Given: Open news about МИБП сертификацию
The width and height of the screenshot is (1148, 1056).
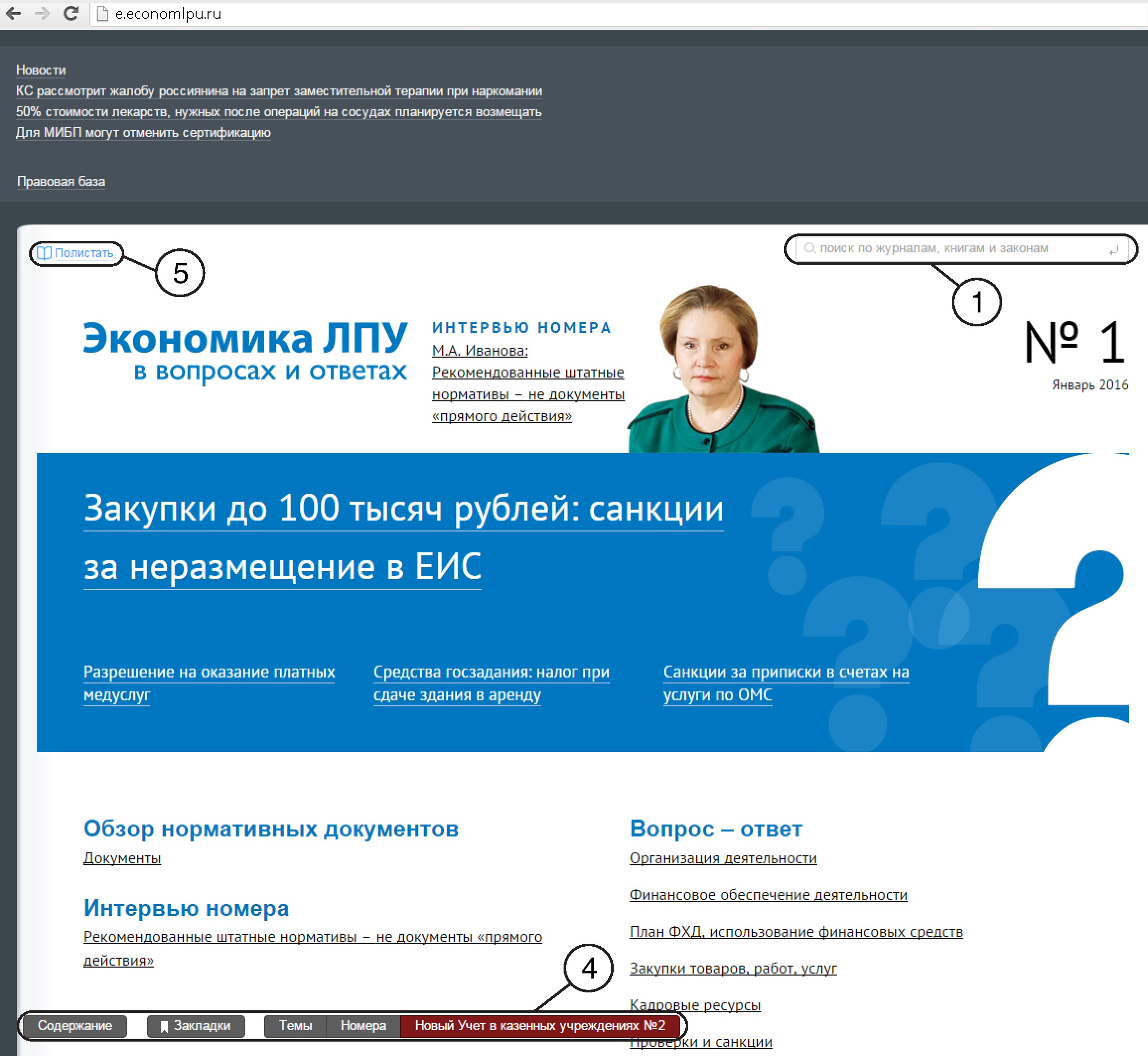Looking at the screenshot, I should tap(143, 133).
